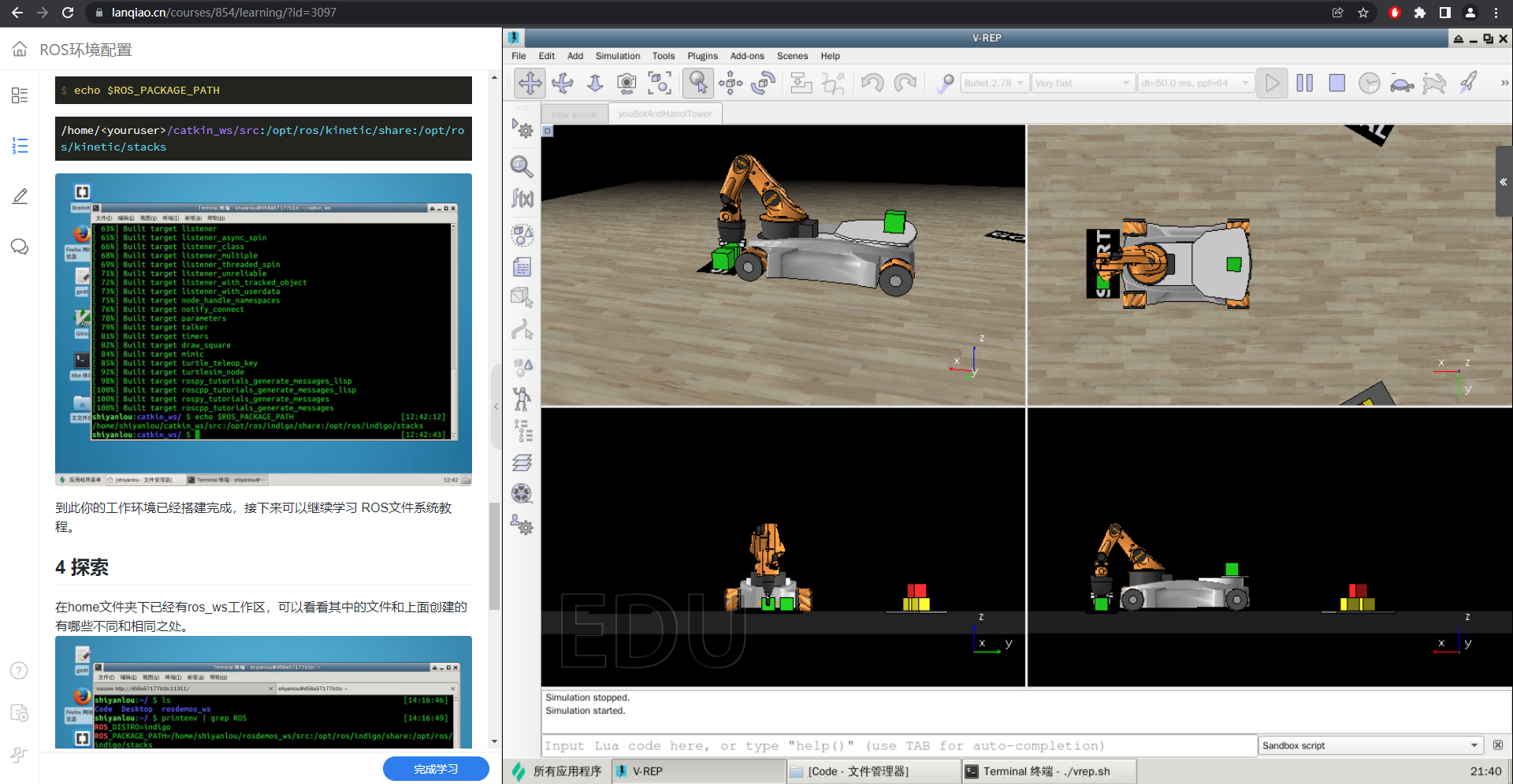
Task: Open the calculation modules f(x) icon
Action: point(522,199)
